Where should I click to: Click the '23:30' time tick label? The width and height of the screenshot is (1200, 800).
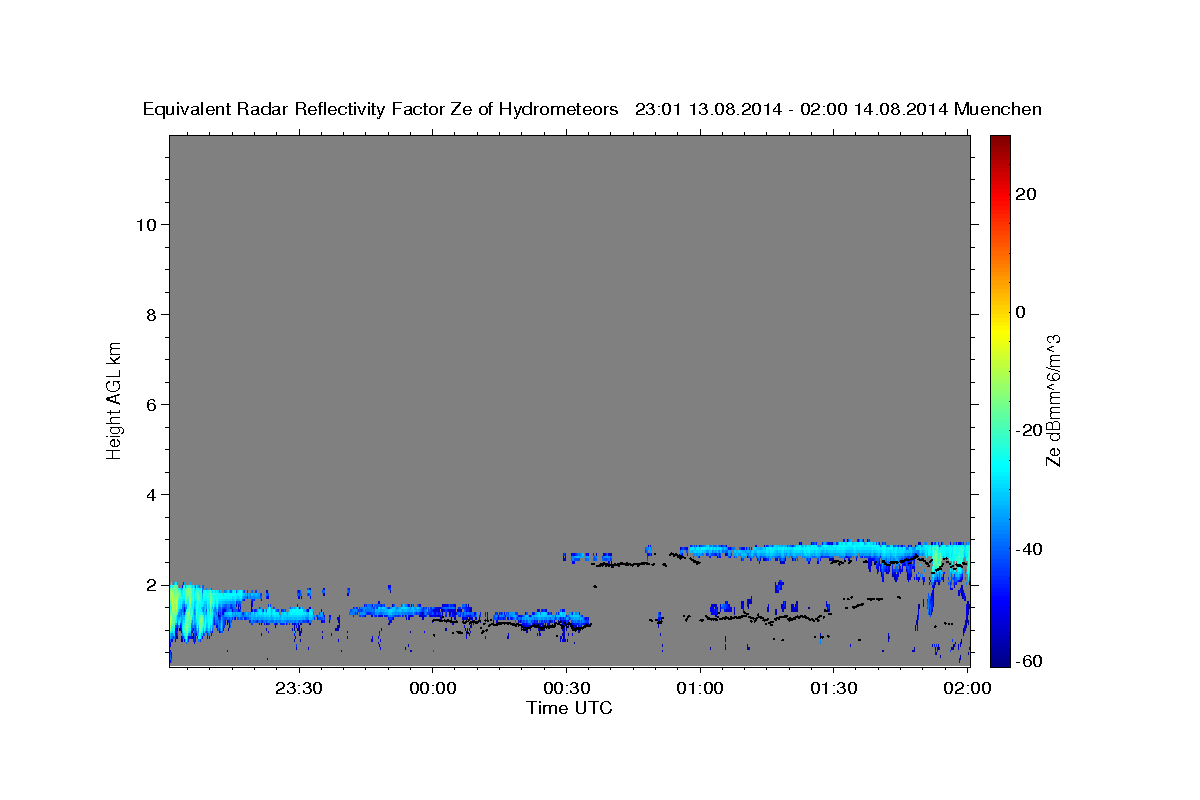point(299,688)
